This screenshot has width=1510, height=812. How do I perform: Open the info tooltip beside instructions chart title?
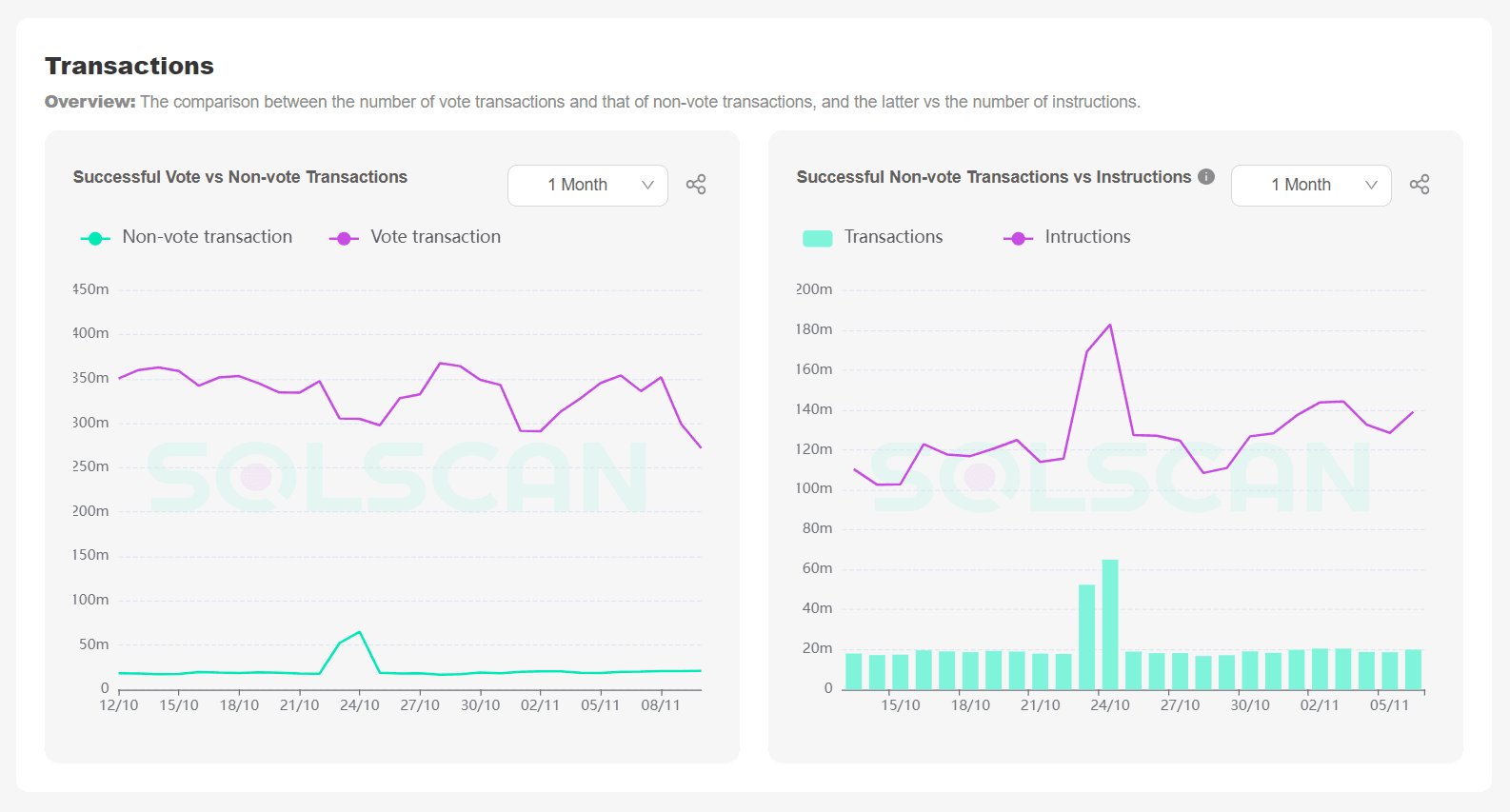pos(1205,176)
